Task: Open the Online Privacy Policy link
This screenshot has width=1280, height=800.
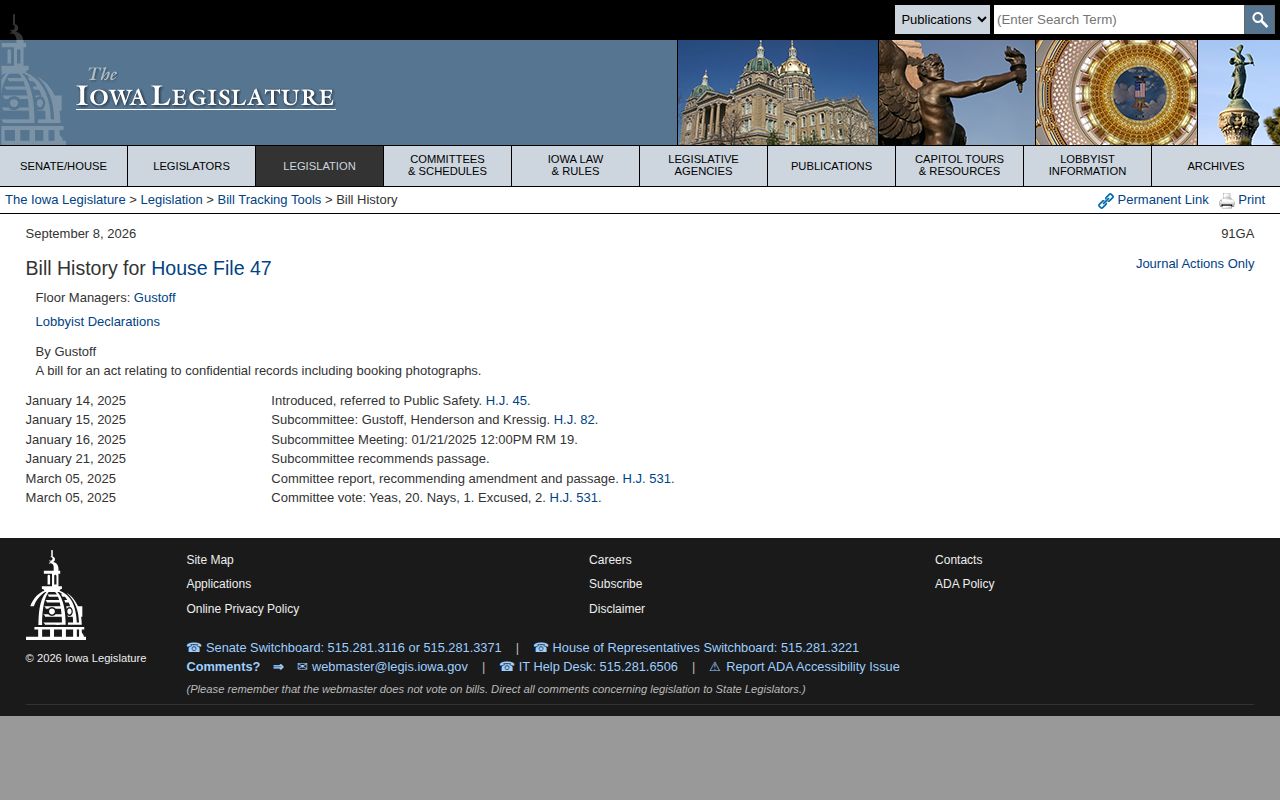Action: pos(243,609)
